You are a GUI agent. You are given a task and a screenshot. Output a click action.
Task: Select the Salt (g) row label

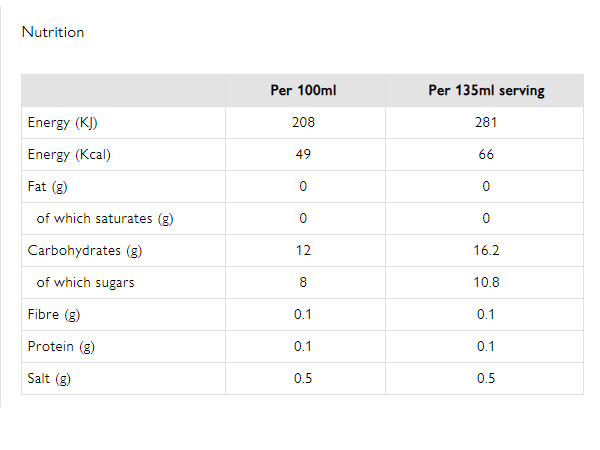point(50,379)
